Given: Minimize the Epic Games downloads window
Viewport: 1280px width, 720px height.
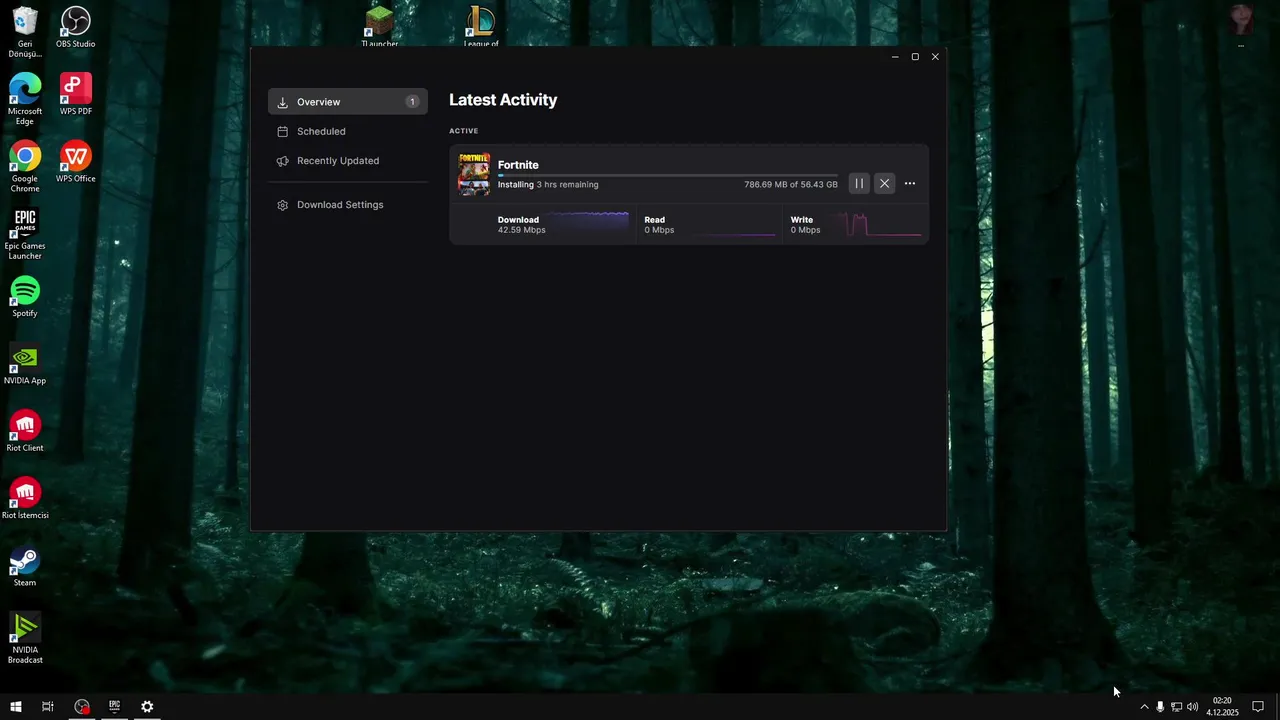Looking at the screenshot, I should tap(895, 57).
